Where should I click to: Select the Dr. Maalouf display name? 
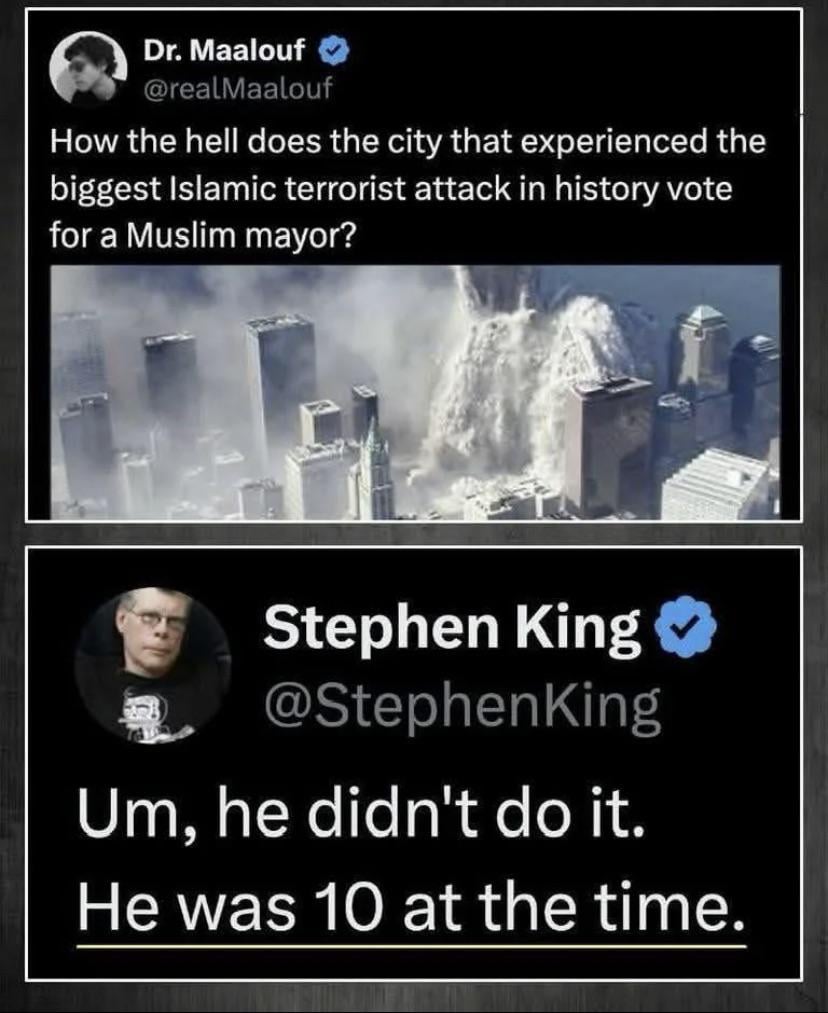click(x=223, y=50)
